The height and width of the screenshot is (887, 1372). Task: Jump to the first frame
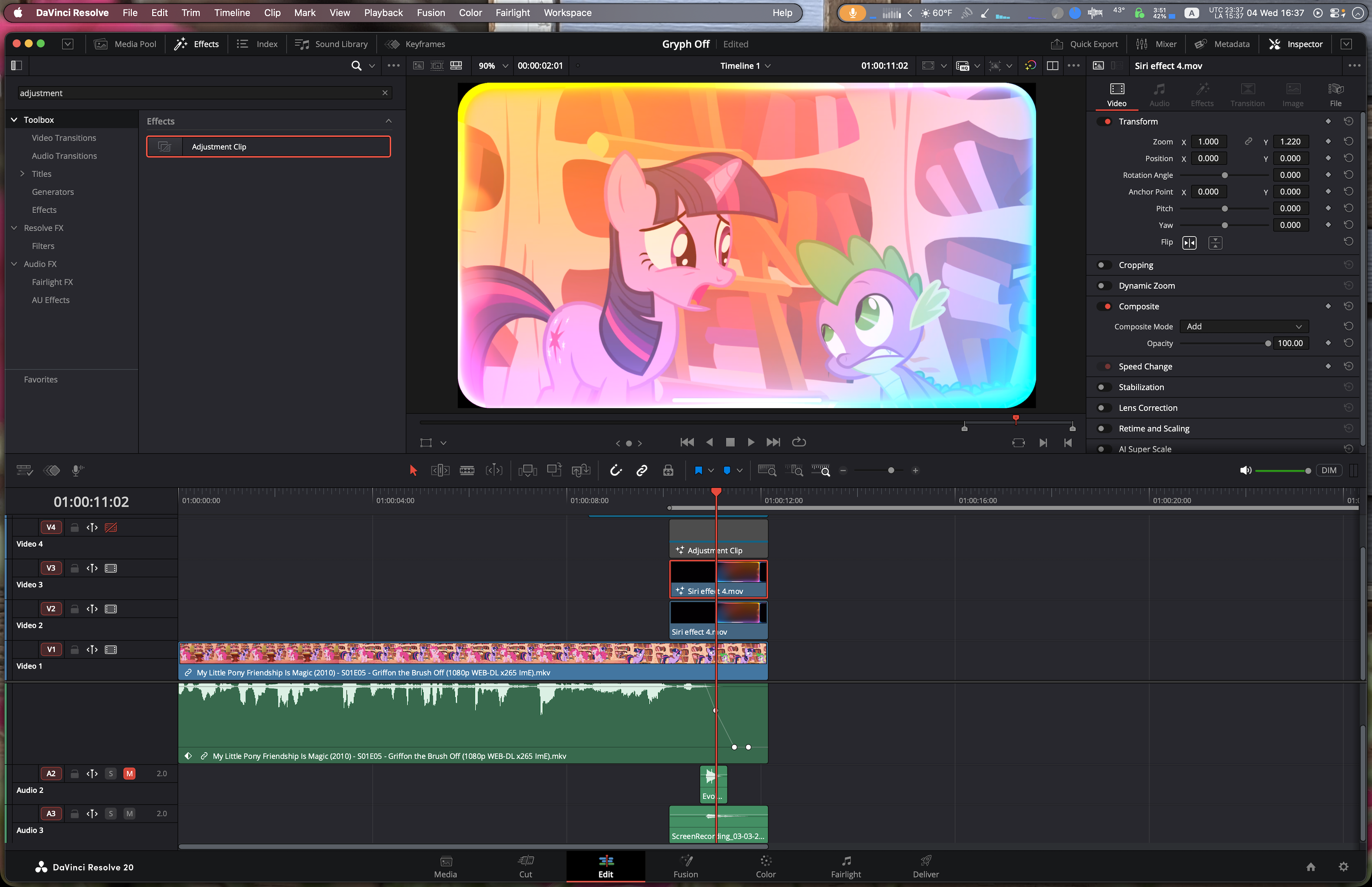point(687,442)
